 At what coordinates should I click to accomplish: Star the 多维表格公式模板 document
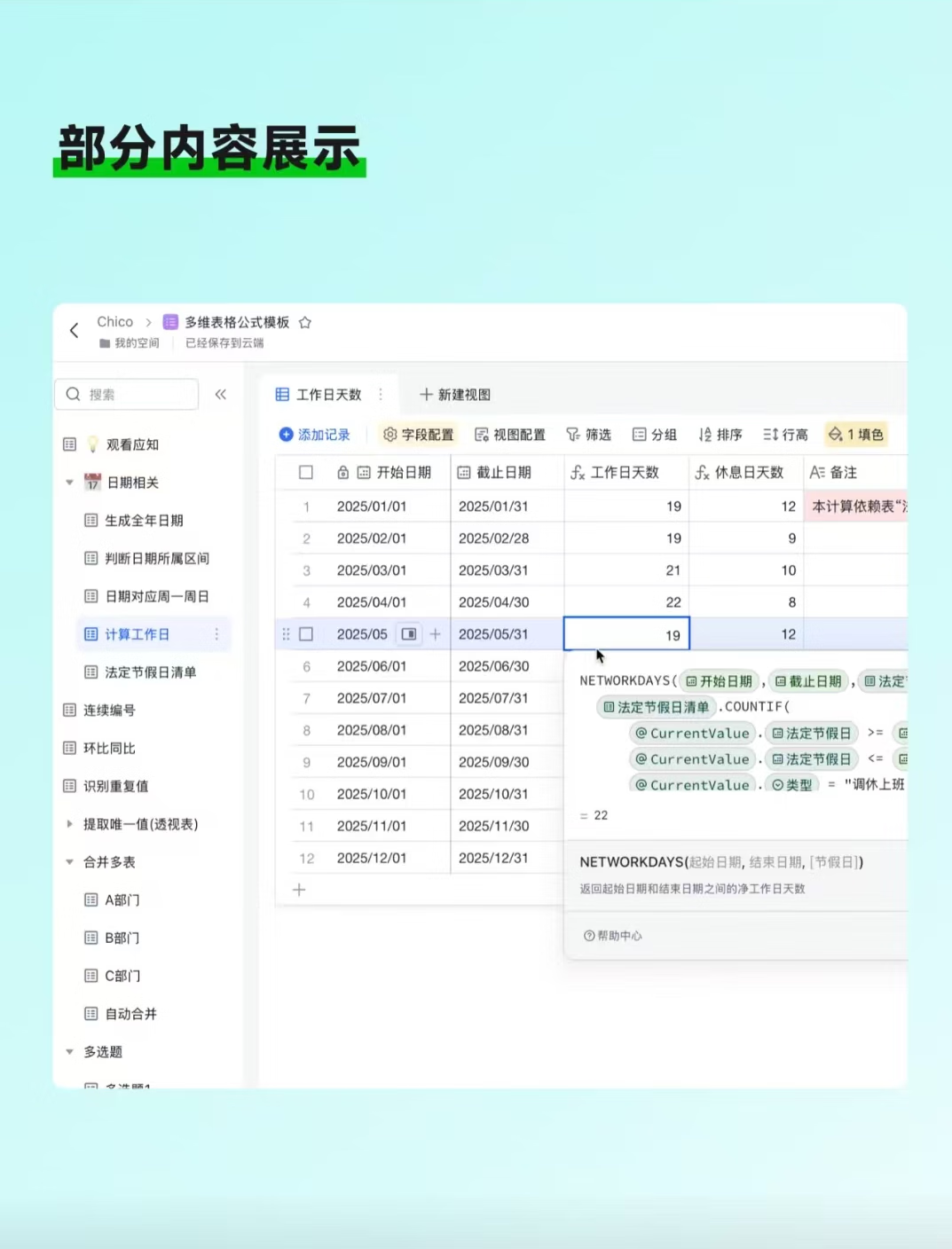(305, 323)
